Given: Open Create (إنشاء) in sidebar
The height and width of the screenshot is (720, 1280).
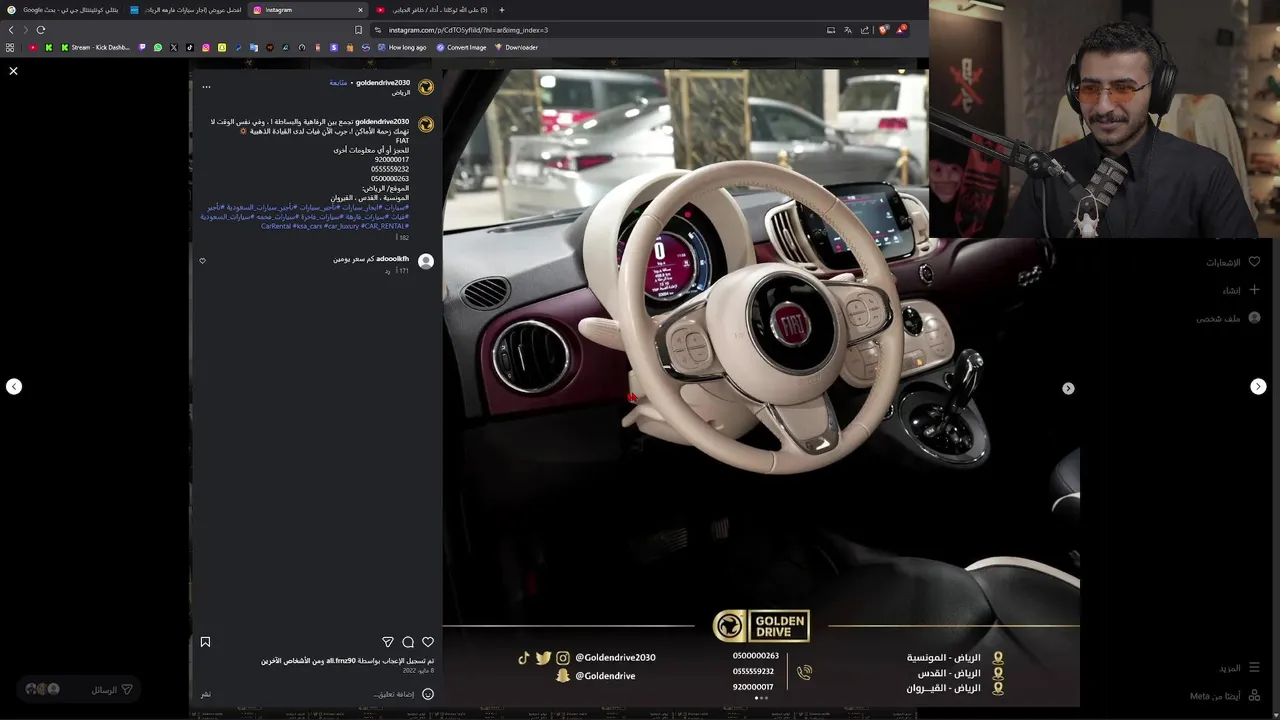Looking at the screenshot, I should click(x=1240, y=290).
